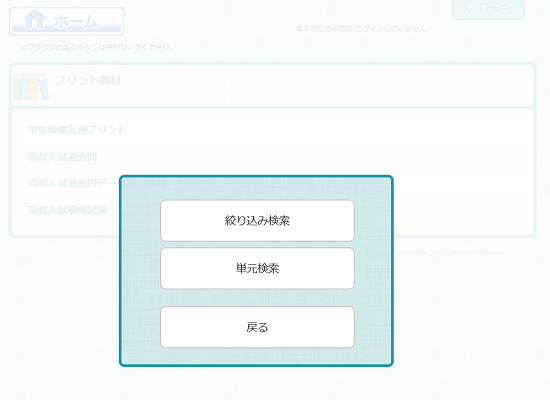The width and height of the screenshot is (550, 400).
Task: Click the green book in books icon
Action: (x=17, y=87)
